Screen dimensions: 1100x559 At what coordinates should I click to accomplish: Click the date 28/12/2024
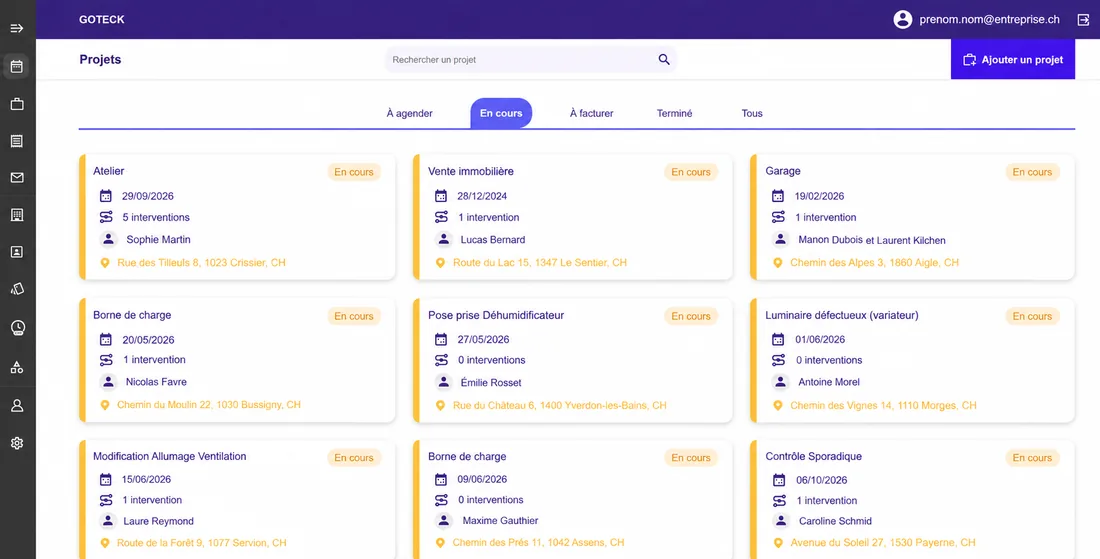pos(482,196)
